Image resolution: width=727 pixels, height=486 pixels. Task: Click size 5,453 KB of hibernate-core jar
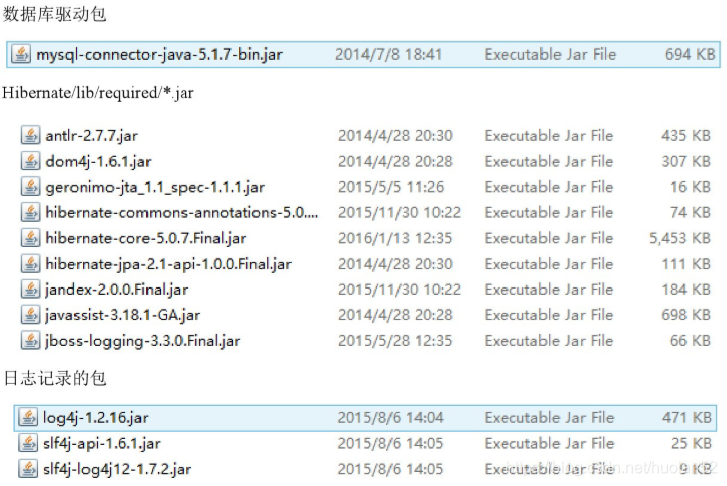click(x=680, y=238)
